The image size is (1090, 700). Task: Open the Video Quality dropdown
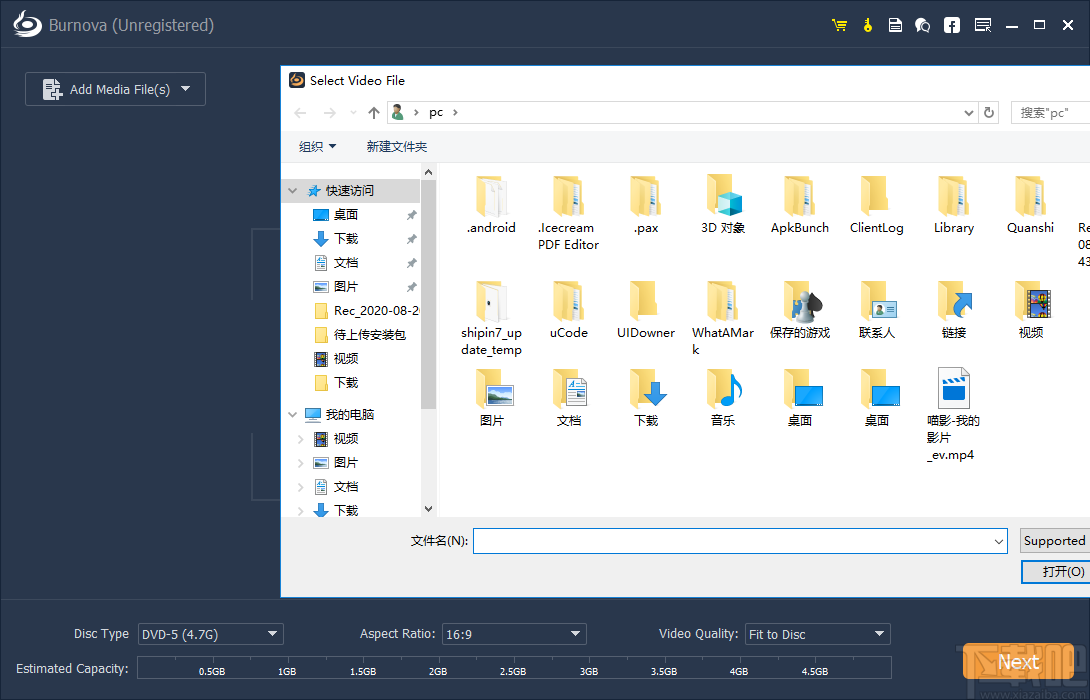point(817,634)
